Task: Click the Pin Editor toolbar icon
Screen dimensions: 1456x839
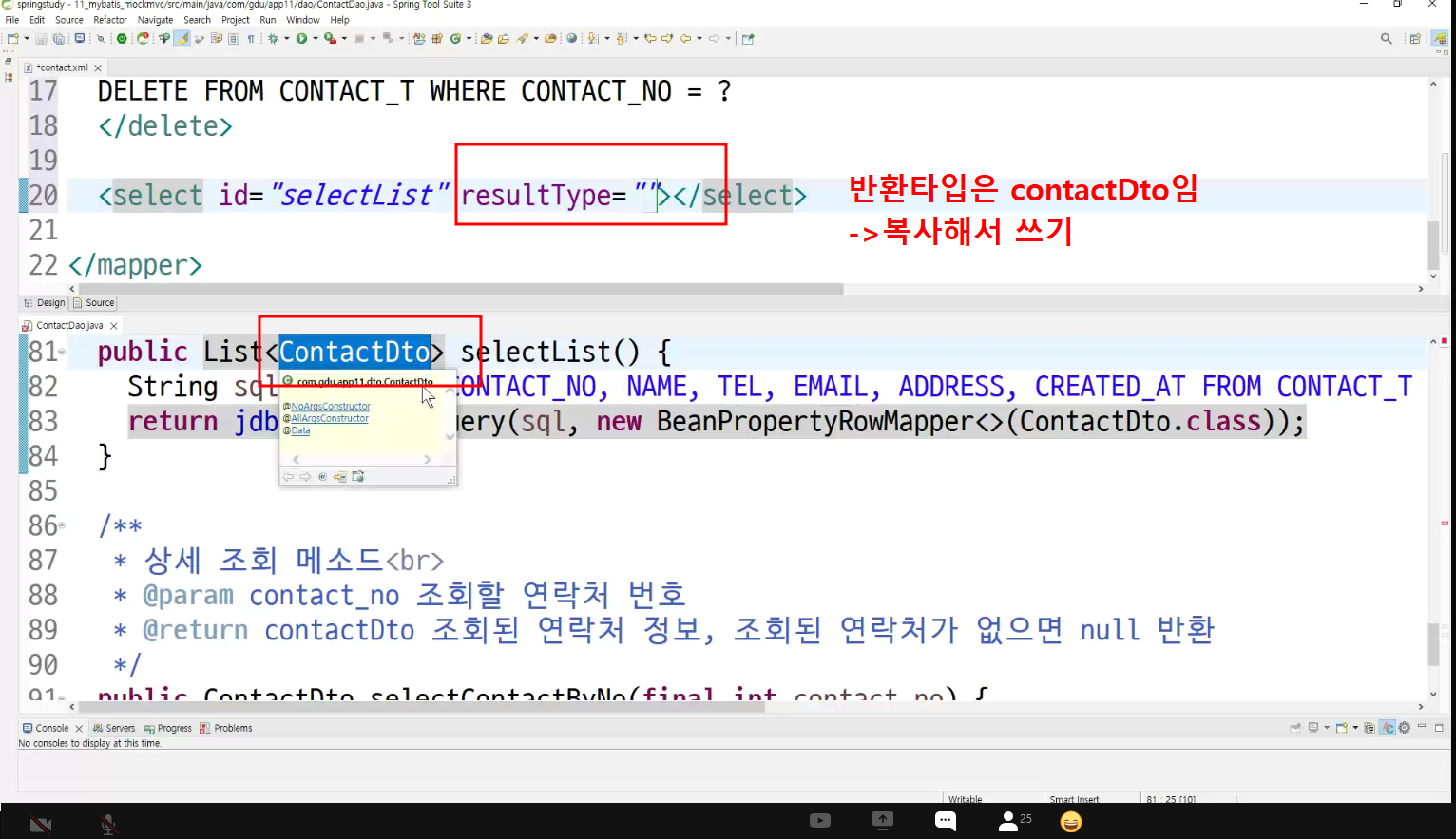Action: (x=748, y=39)
